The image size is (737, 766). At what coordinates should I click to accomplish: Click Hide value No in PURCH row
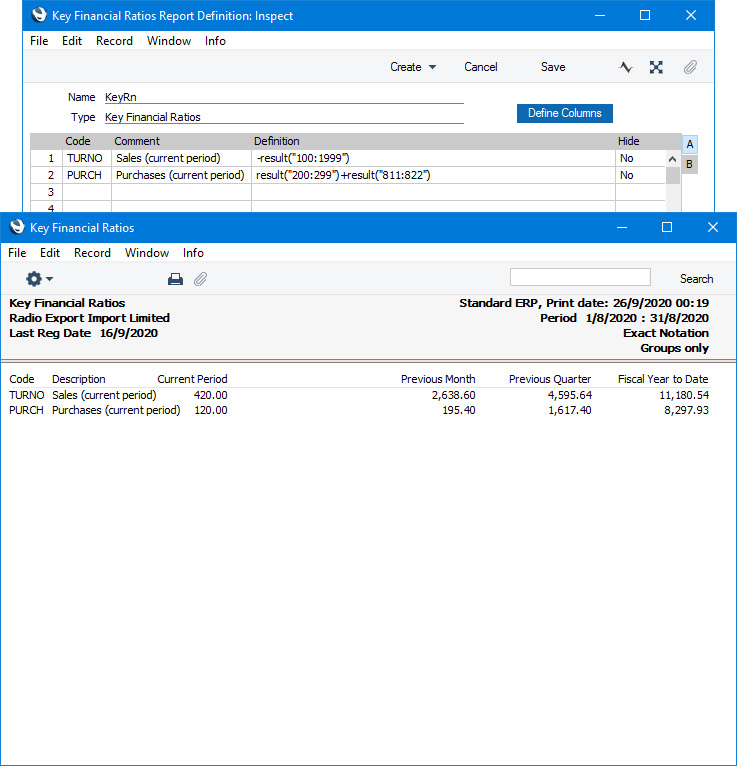640,175
